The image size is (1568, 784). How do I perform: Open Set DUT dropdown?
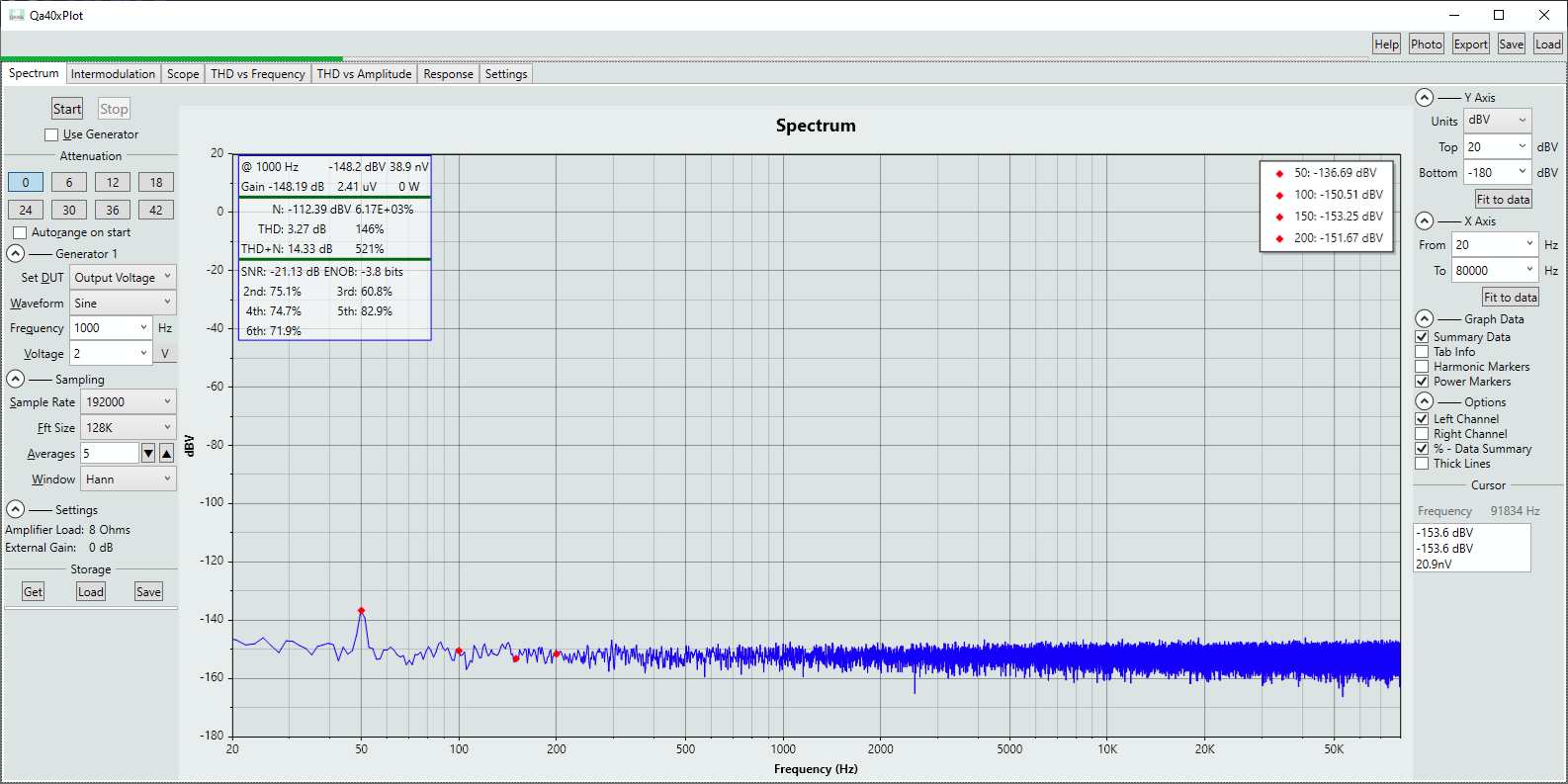point(124,277)
